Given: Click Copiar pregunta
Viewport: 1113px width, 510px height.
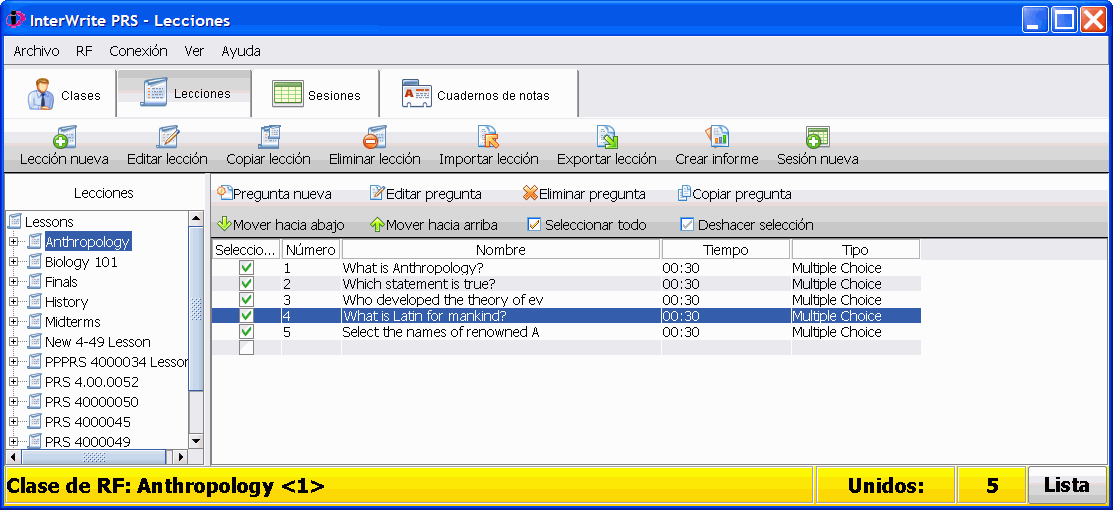Looking at the screenshot, I should coord(735,194).
